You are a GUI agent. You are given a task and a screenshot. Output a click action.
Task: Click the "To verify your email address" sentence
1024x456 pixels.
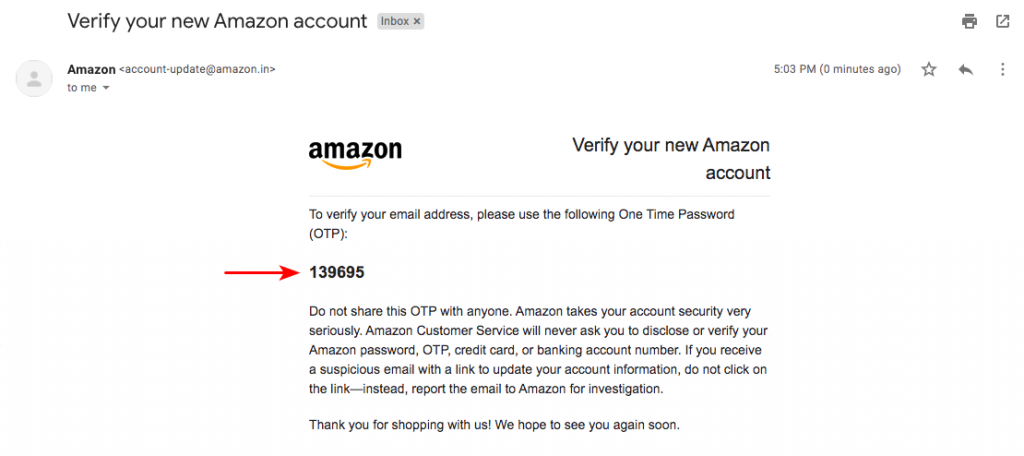521,224
